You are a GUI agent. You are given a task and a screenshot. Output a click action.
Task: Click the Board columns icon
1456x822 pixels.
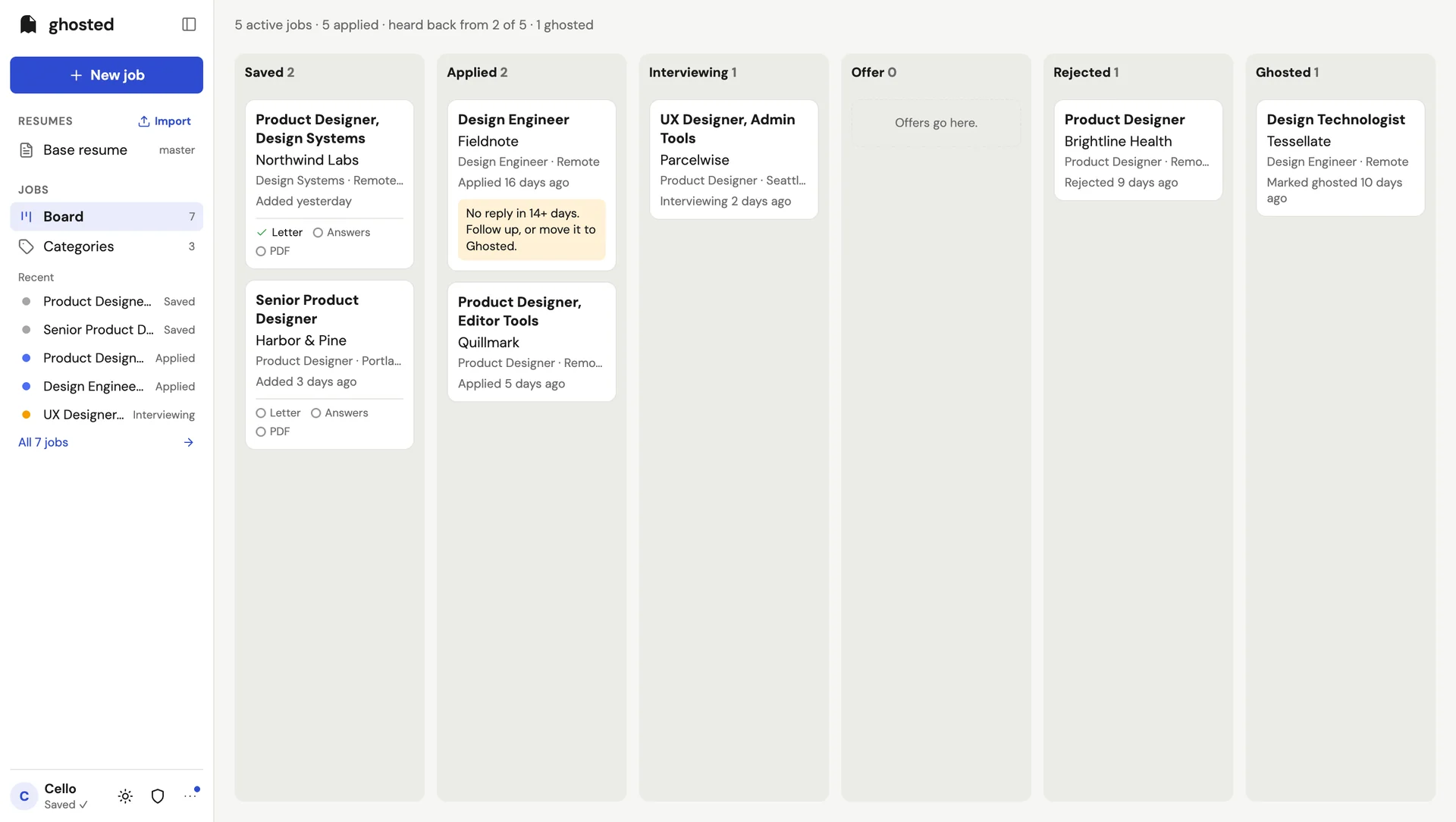27,217
